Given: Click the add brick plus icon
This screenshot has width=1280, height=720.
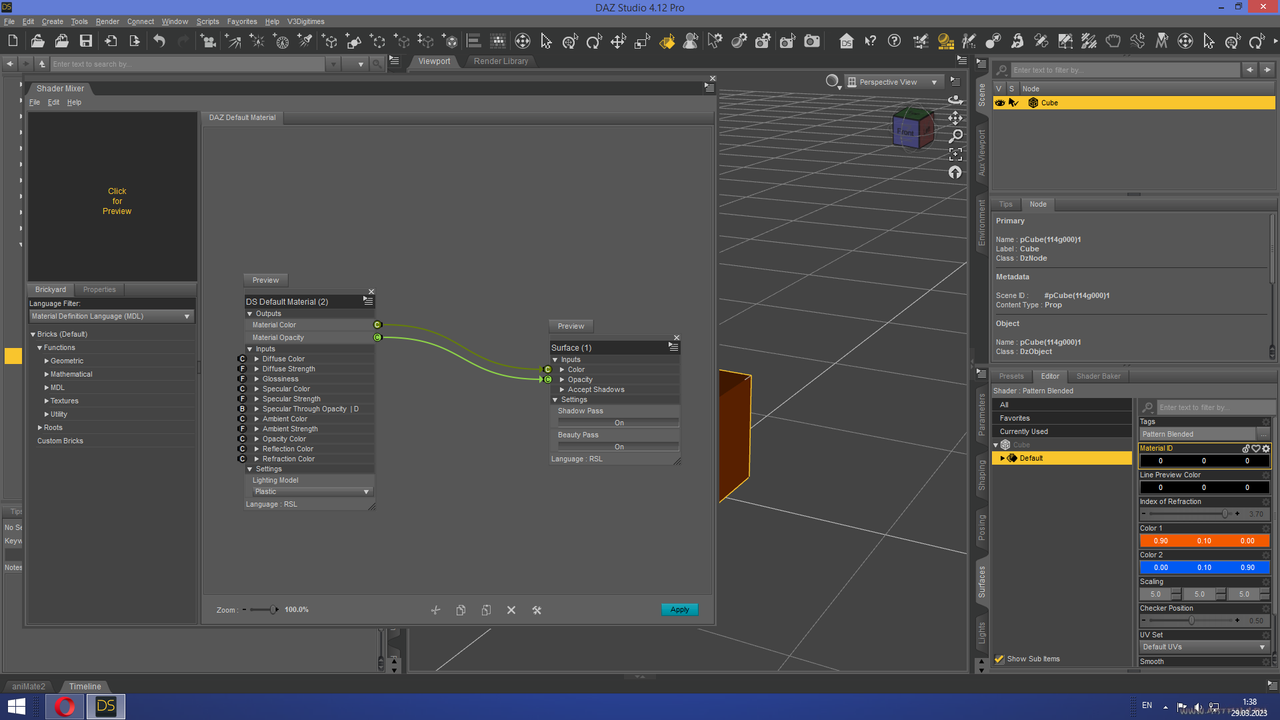Looking at the screenshot, I should tap(435, 610).
